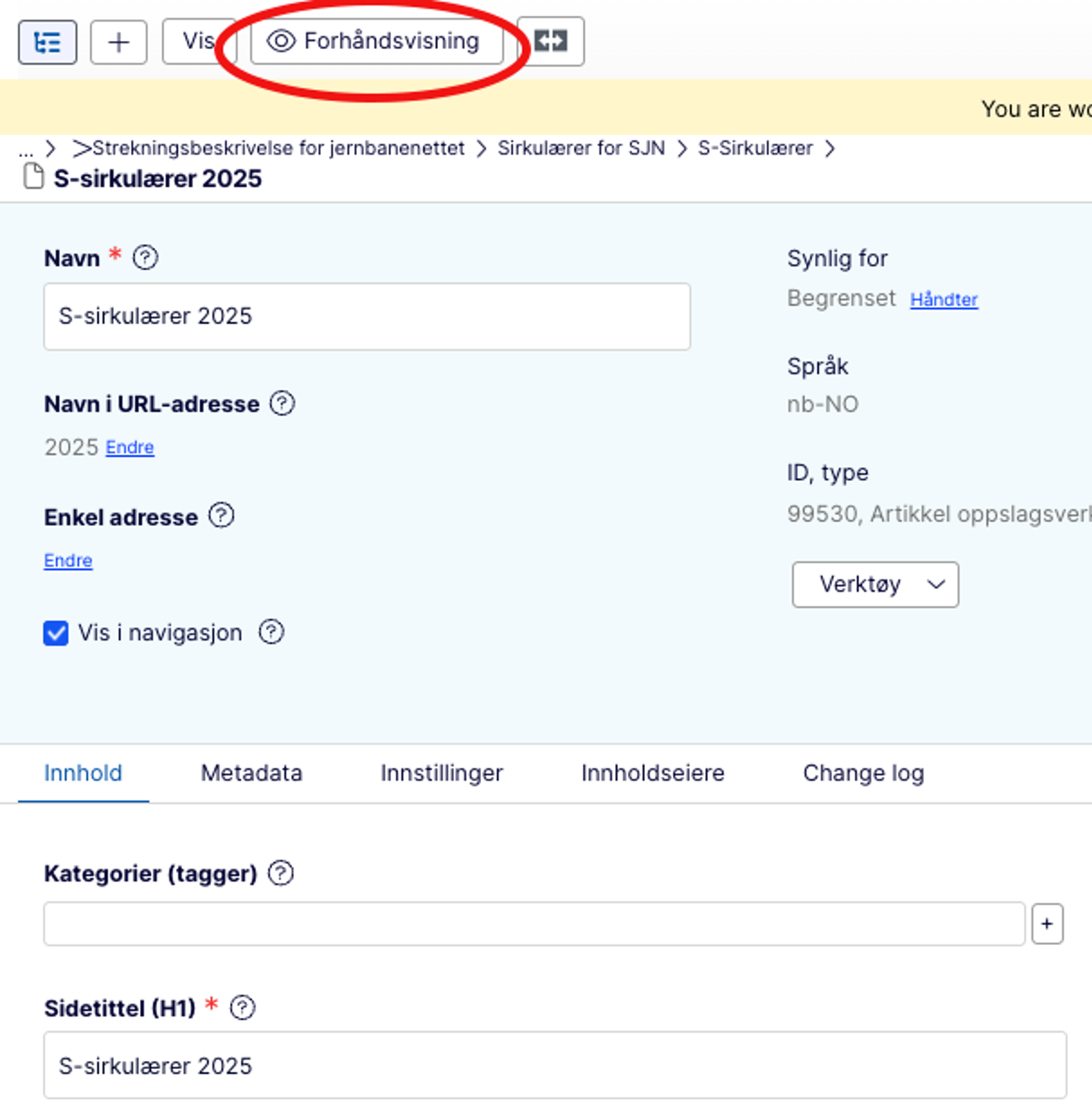Switch to the Metadata tab
Image resolution: width=1092 pixels, height=1119 pixels.
(x=251, y=773)
